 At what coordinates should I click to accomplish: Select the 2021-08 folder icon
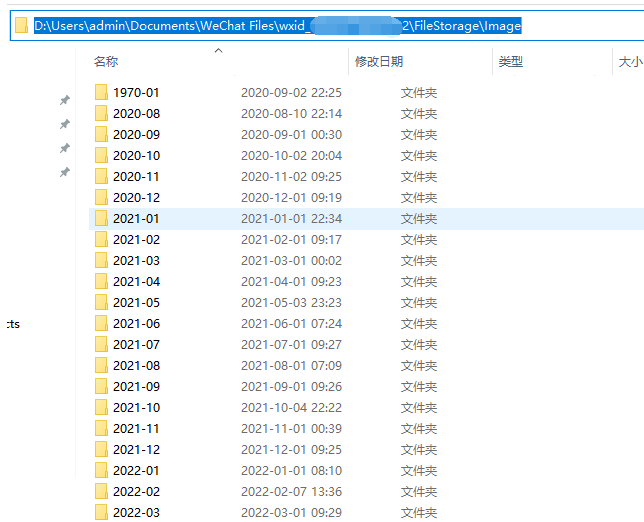point(101,365)
